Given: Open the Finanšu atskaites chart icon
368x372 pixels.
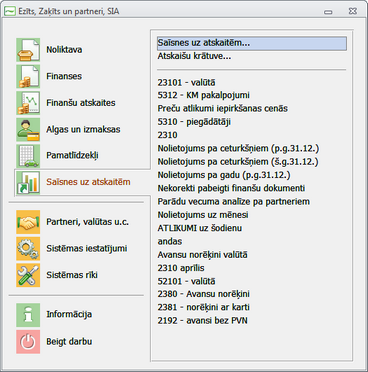Looking at the screenshot, I should (x=28, y=103).
